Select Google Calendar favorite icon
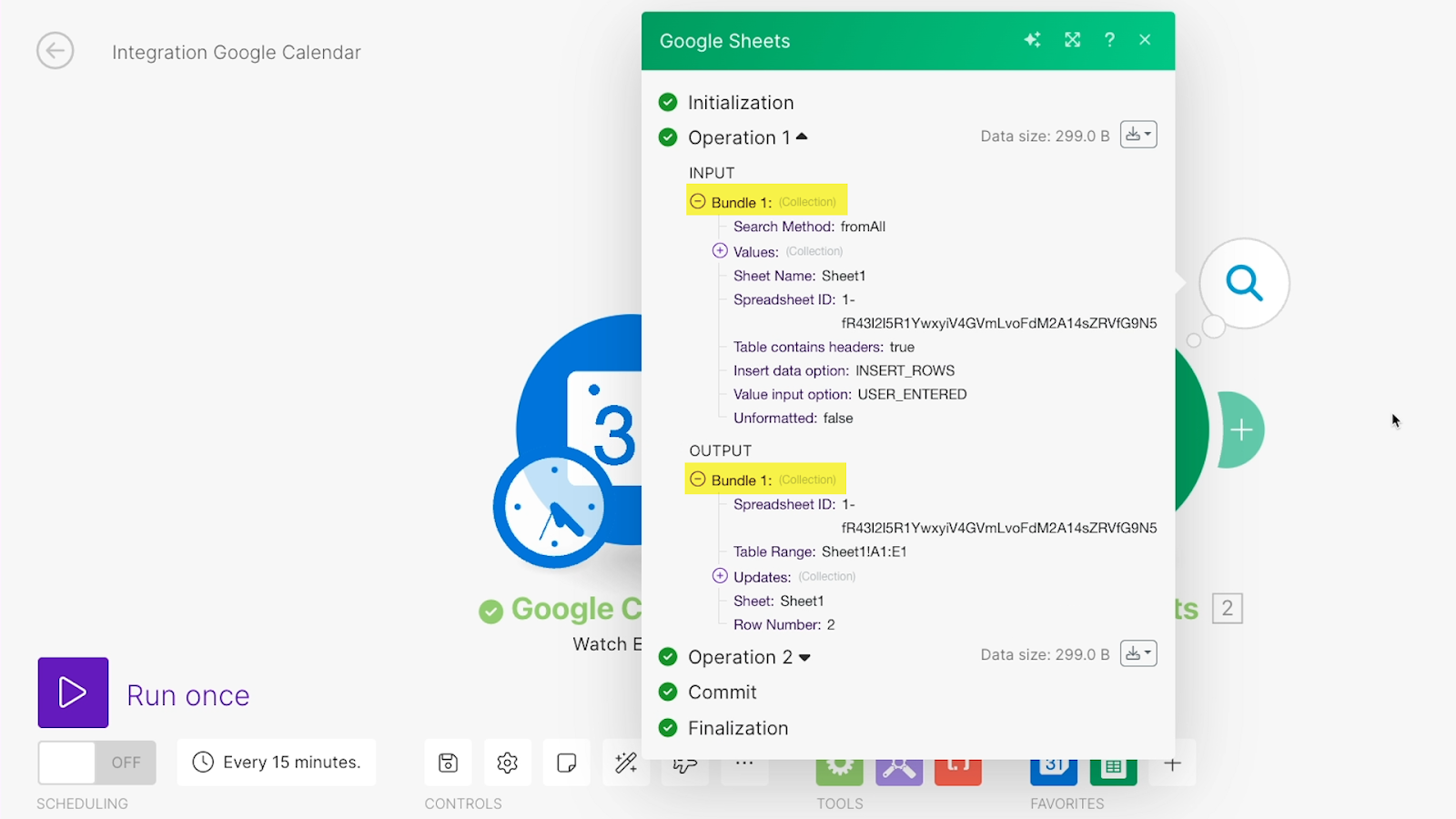 [1054, 771]
